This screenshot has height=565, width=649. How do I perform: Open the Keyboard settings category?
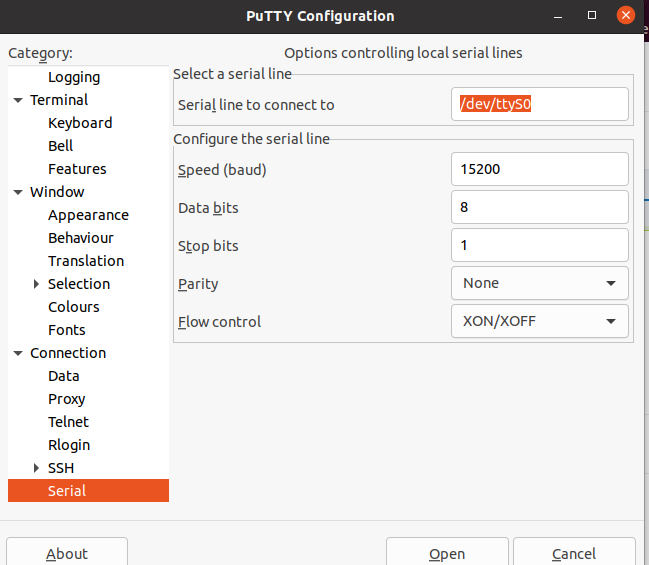pyautogui.click(x=80, y=123)
